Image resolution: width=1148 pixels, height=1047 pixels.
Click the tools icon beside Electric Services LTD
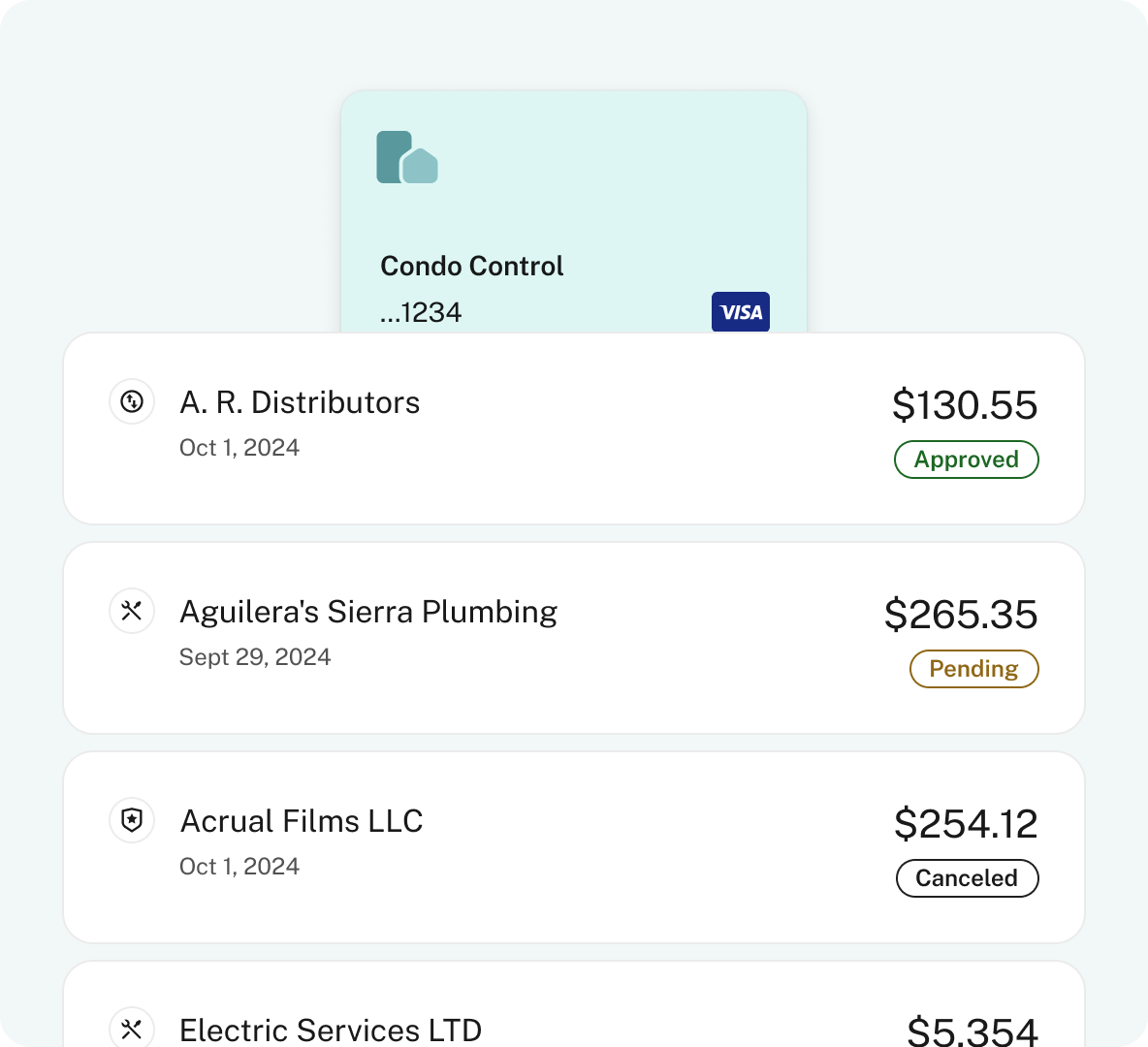point(132,1028)
